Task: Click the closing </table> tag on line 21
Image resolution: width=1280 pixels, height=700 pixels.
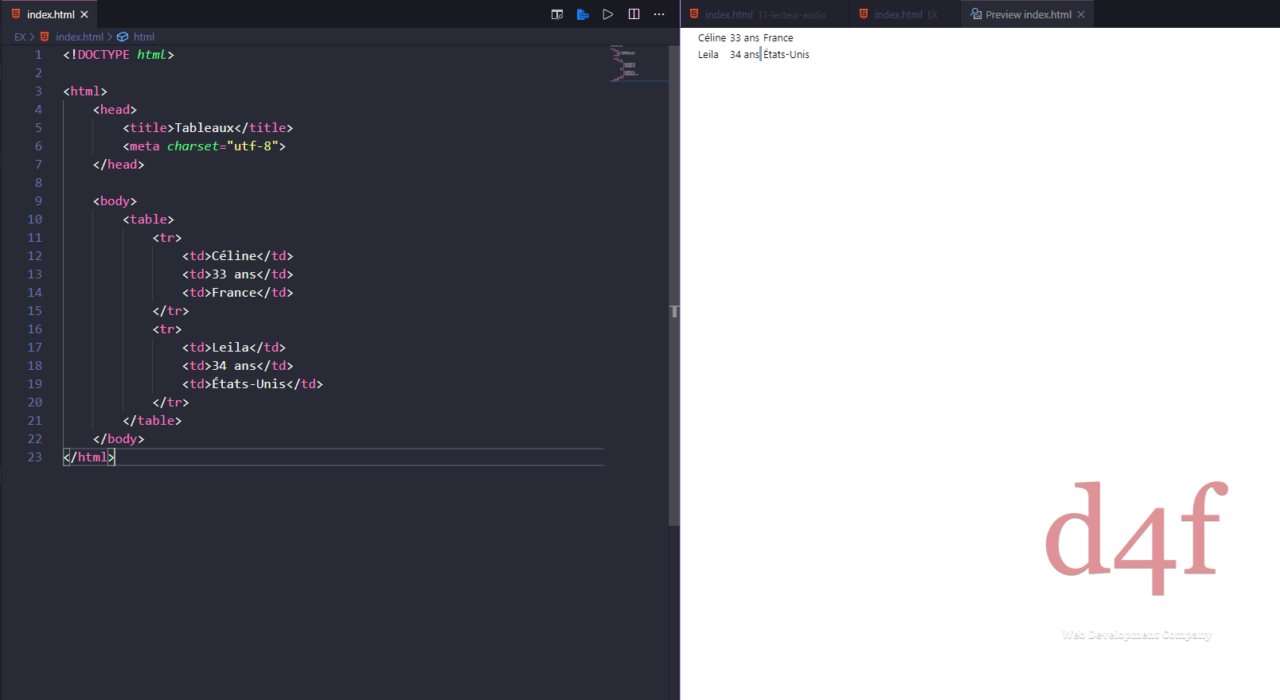Action: pos(153,421)
